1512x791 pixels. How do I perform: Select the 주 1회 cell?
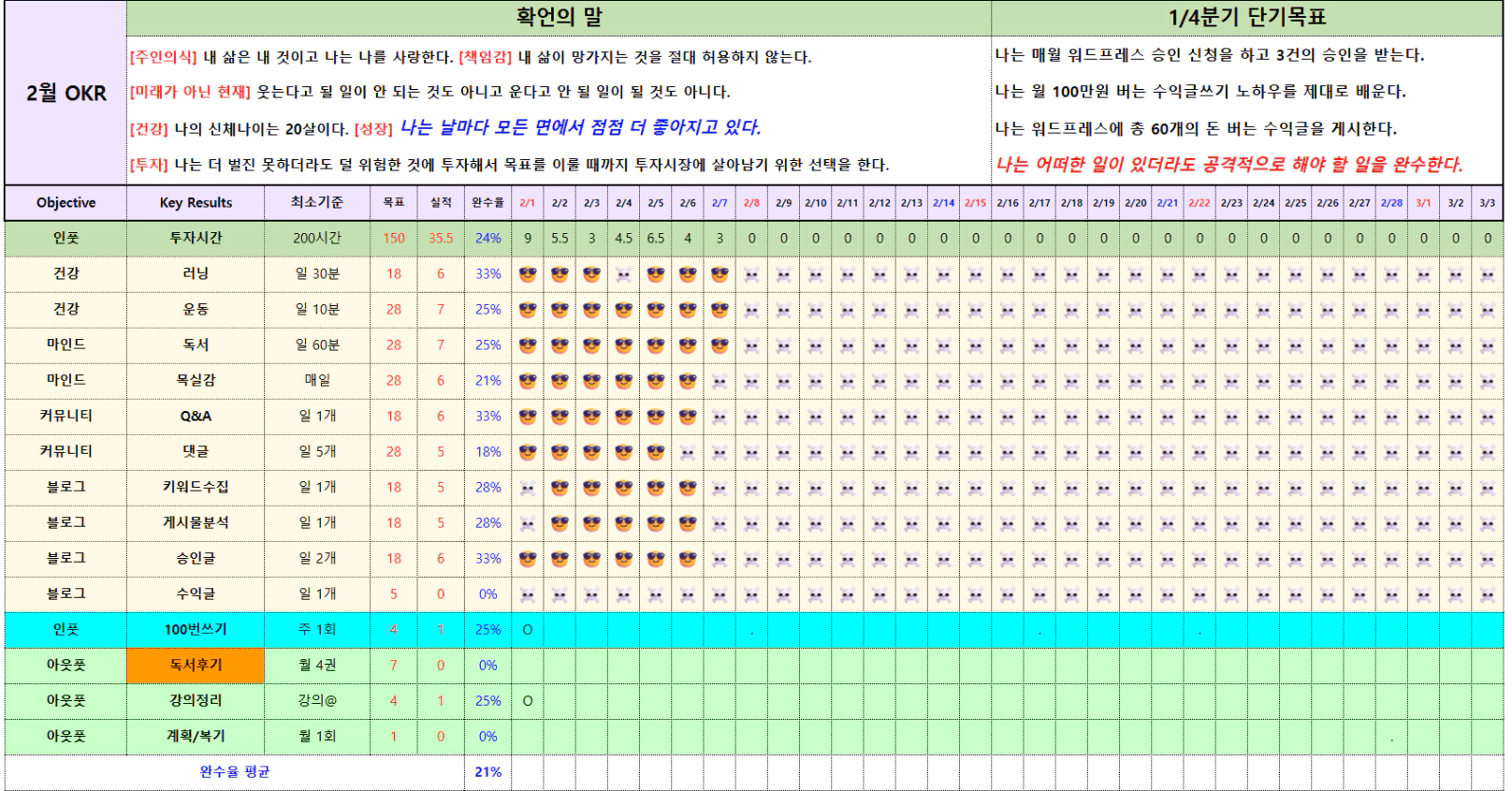tap(317, 630)
